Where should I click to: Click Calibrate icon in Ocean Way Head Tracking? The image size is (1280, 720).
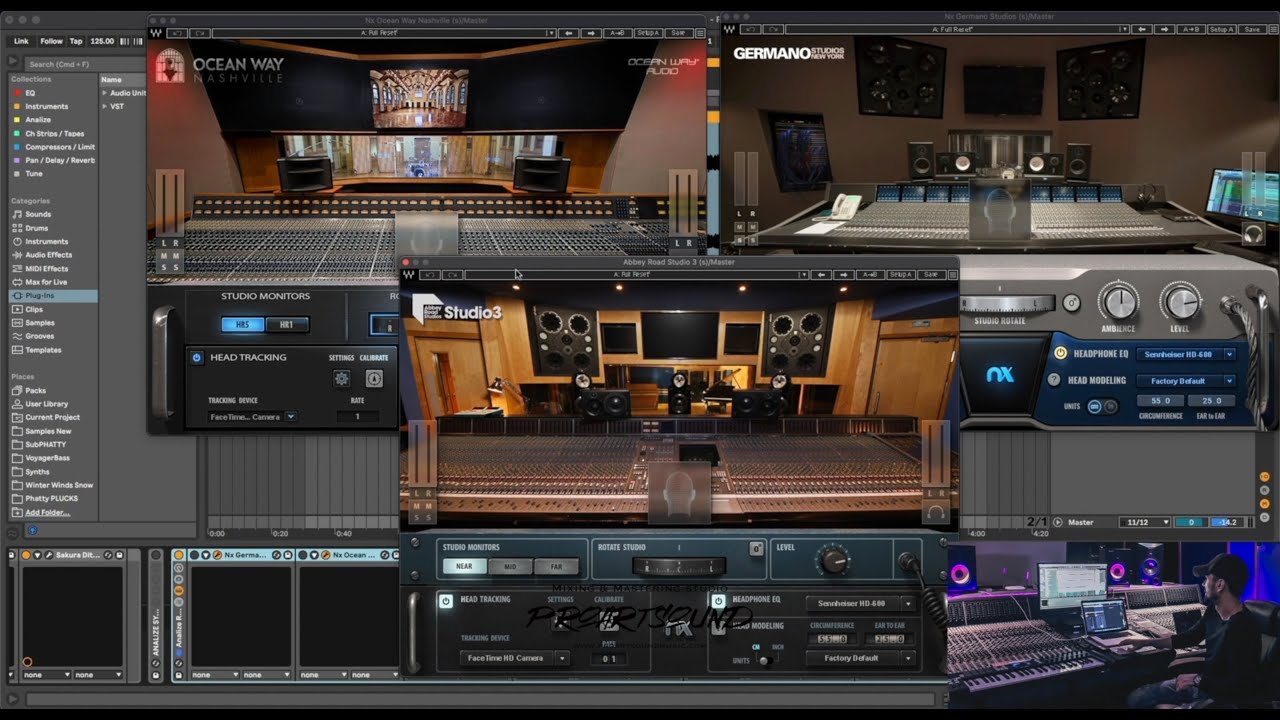click(x=374, y=379)
